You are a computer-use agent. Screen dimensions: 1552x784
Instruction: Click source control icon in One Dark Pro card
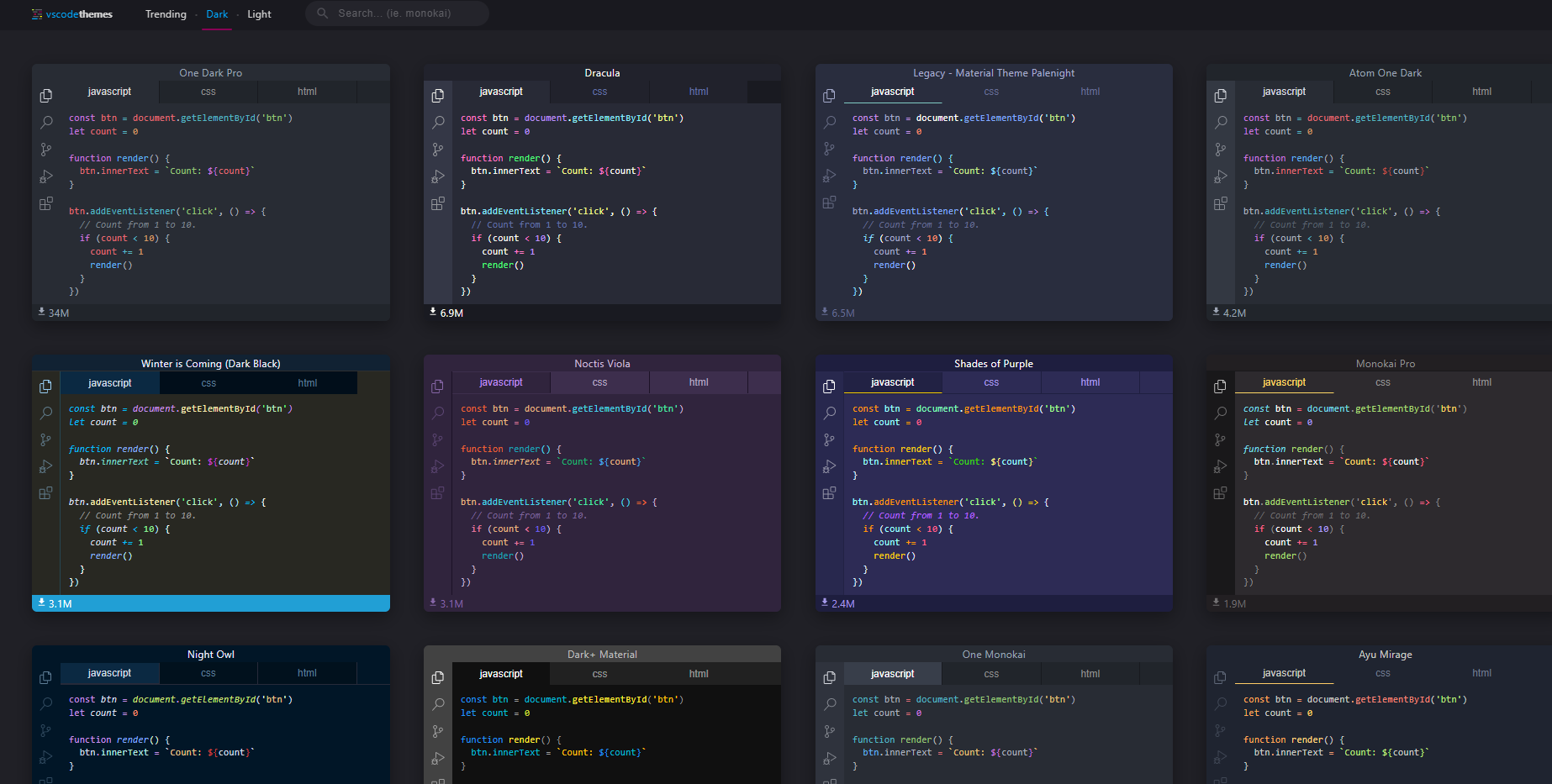(x=46, y=150)
